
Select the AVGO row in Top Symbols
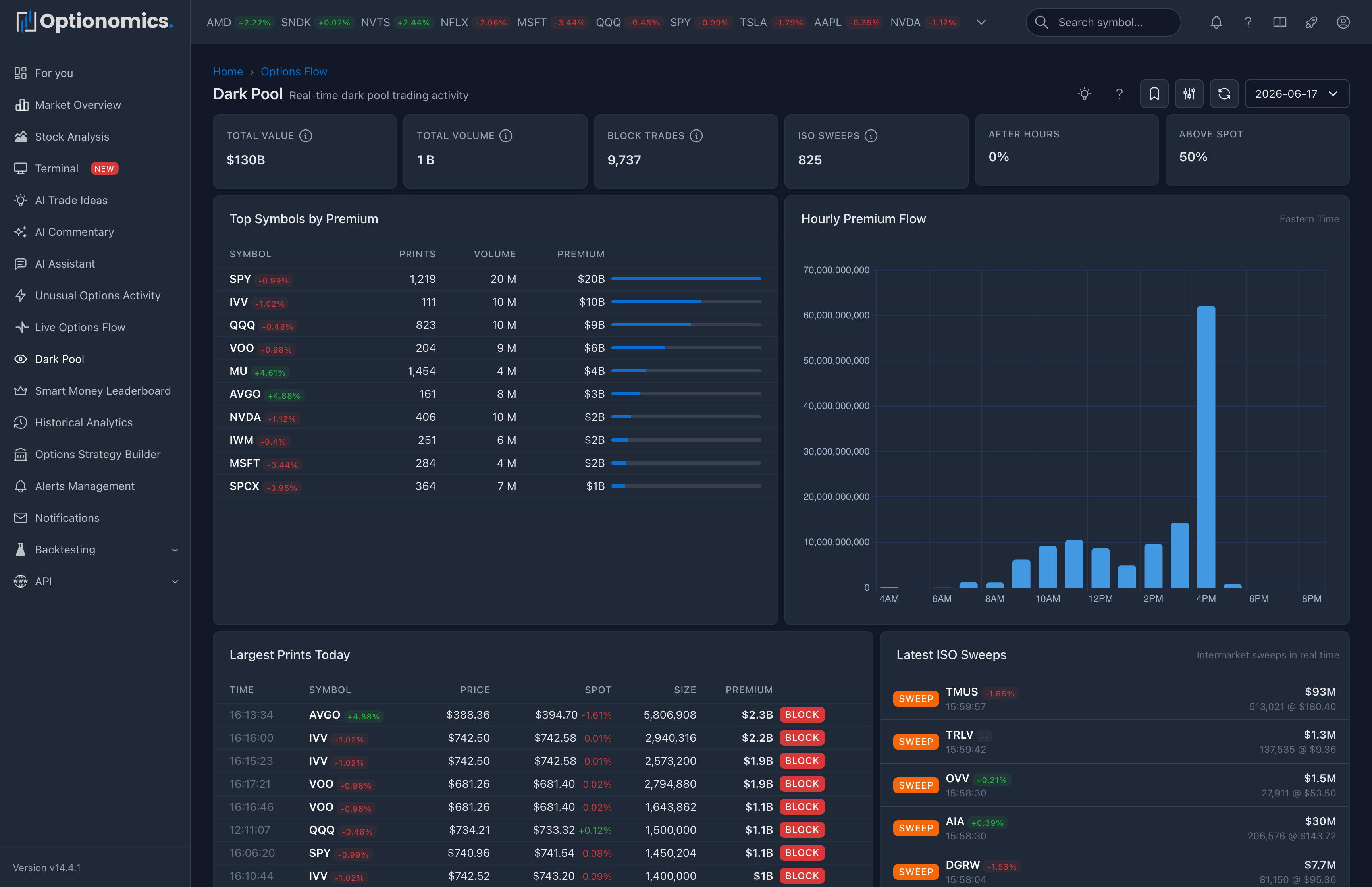[495, 394]
